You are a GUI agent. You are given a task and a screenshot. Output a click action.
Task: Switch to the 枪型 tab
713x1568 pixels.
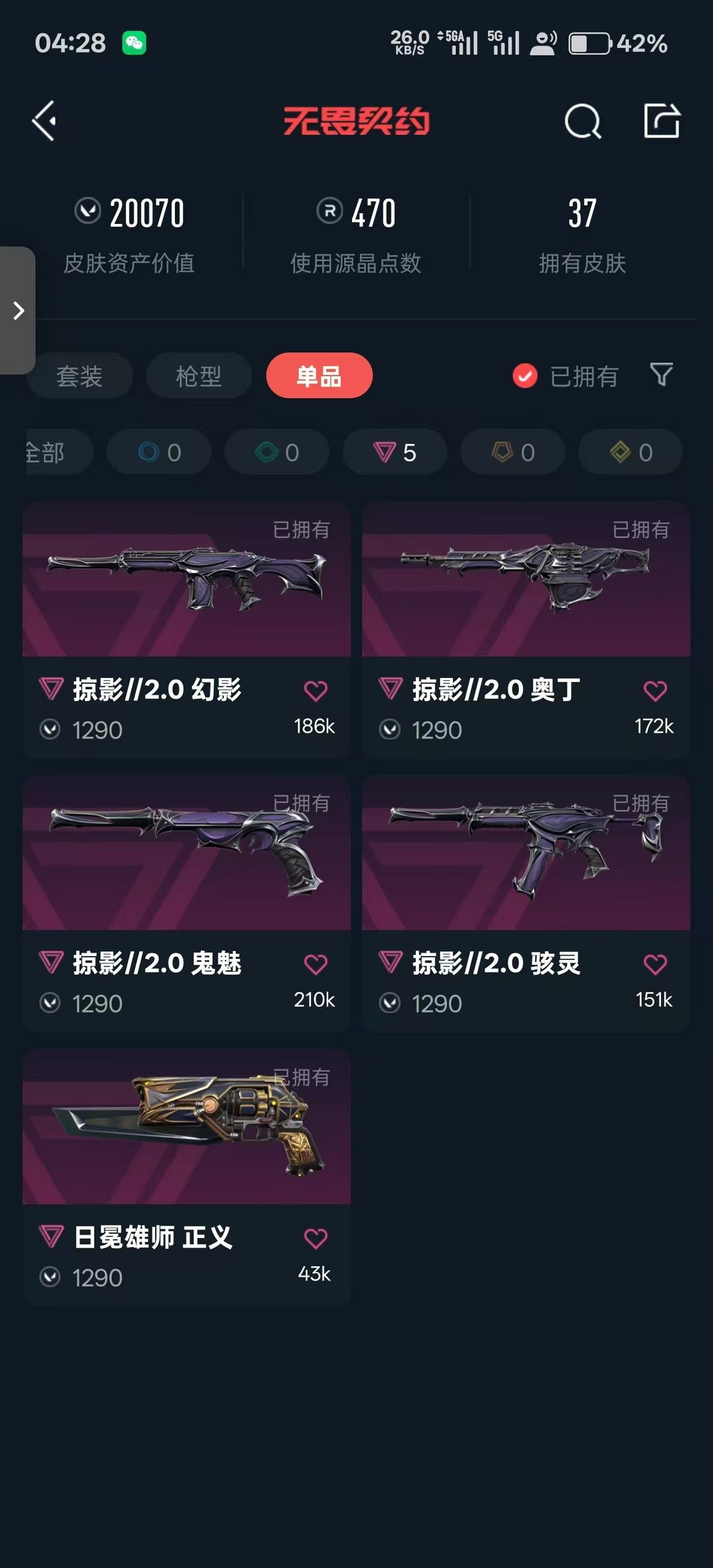[199, 376]
